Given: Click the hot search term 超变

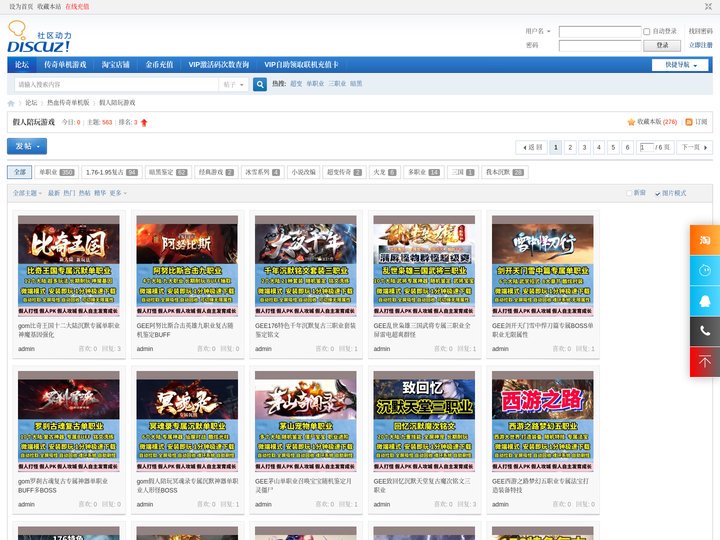Looking at the screenshot, I should point(296,84).
